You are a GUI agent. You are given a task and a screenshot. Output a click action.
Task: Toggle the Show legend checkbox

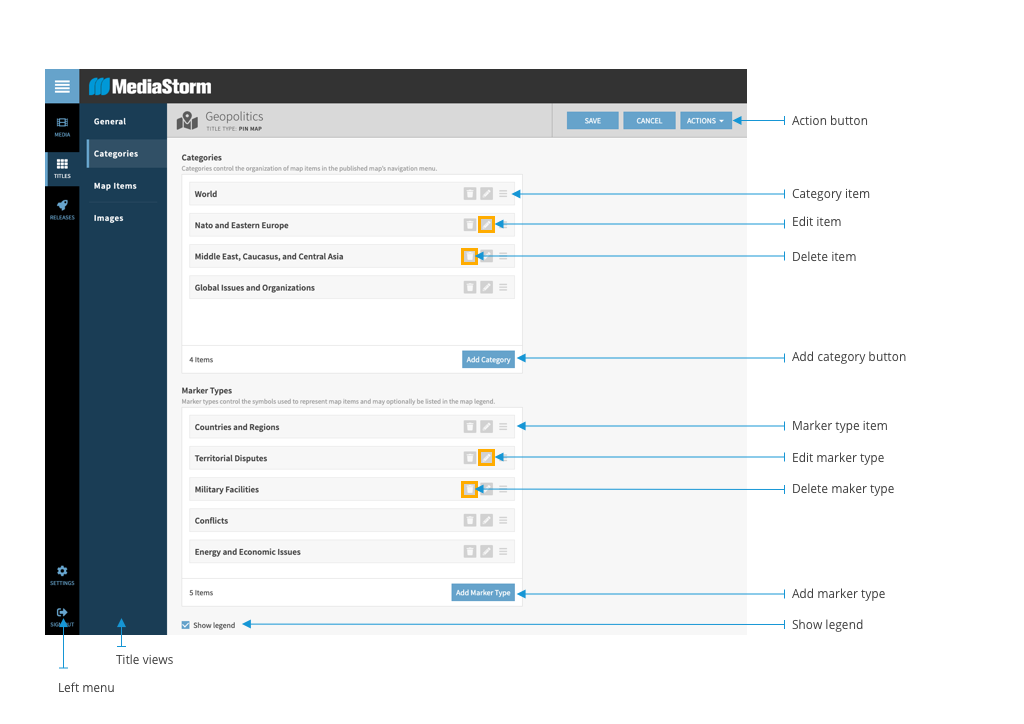[186, 625]
